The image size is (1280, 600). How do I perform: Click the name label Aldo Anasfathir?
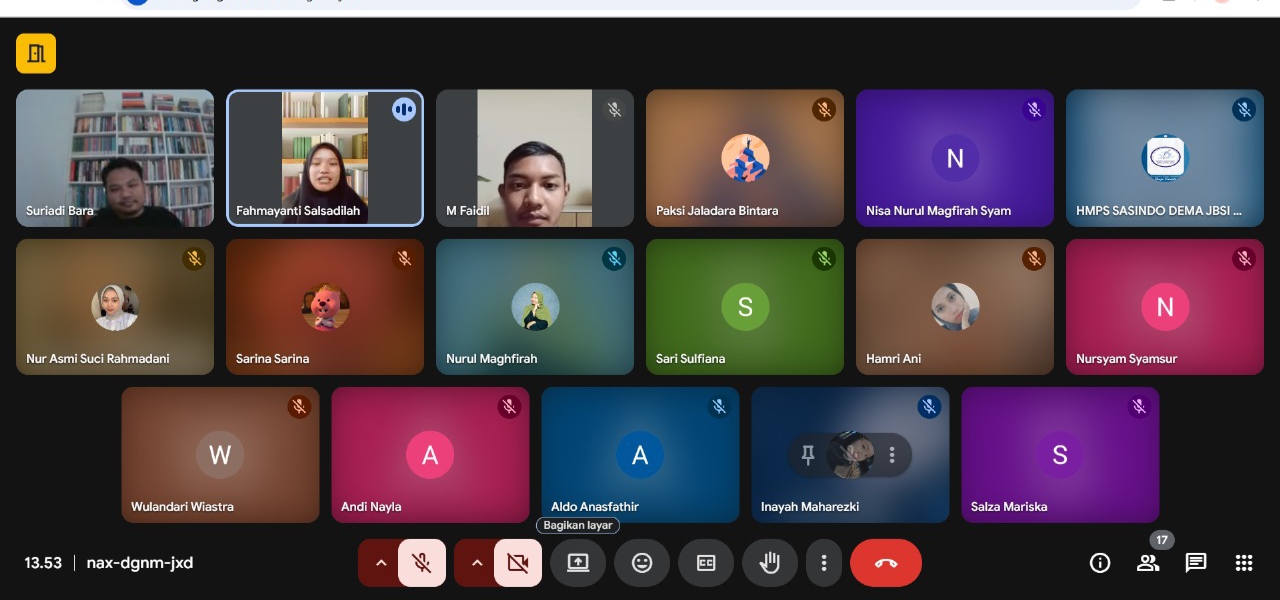coord(595,506)
